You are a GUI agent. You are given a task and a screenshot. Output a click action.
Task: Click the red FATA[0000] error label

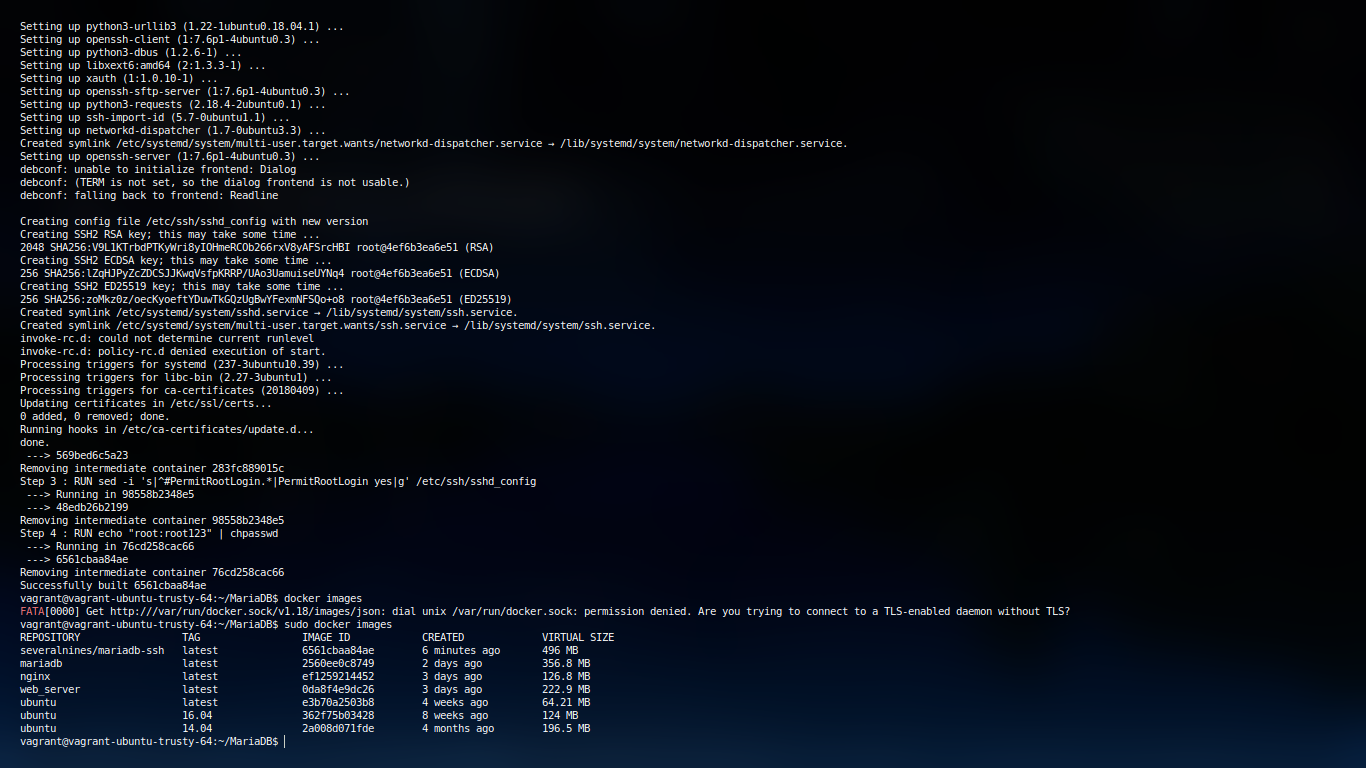50,612
